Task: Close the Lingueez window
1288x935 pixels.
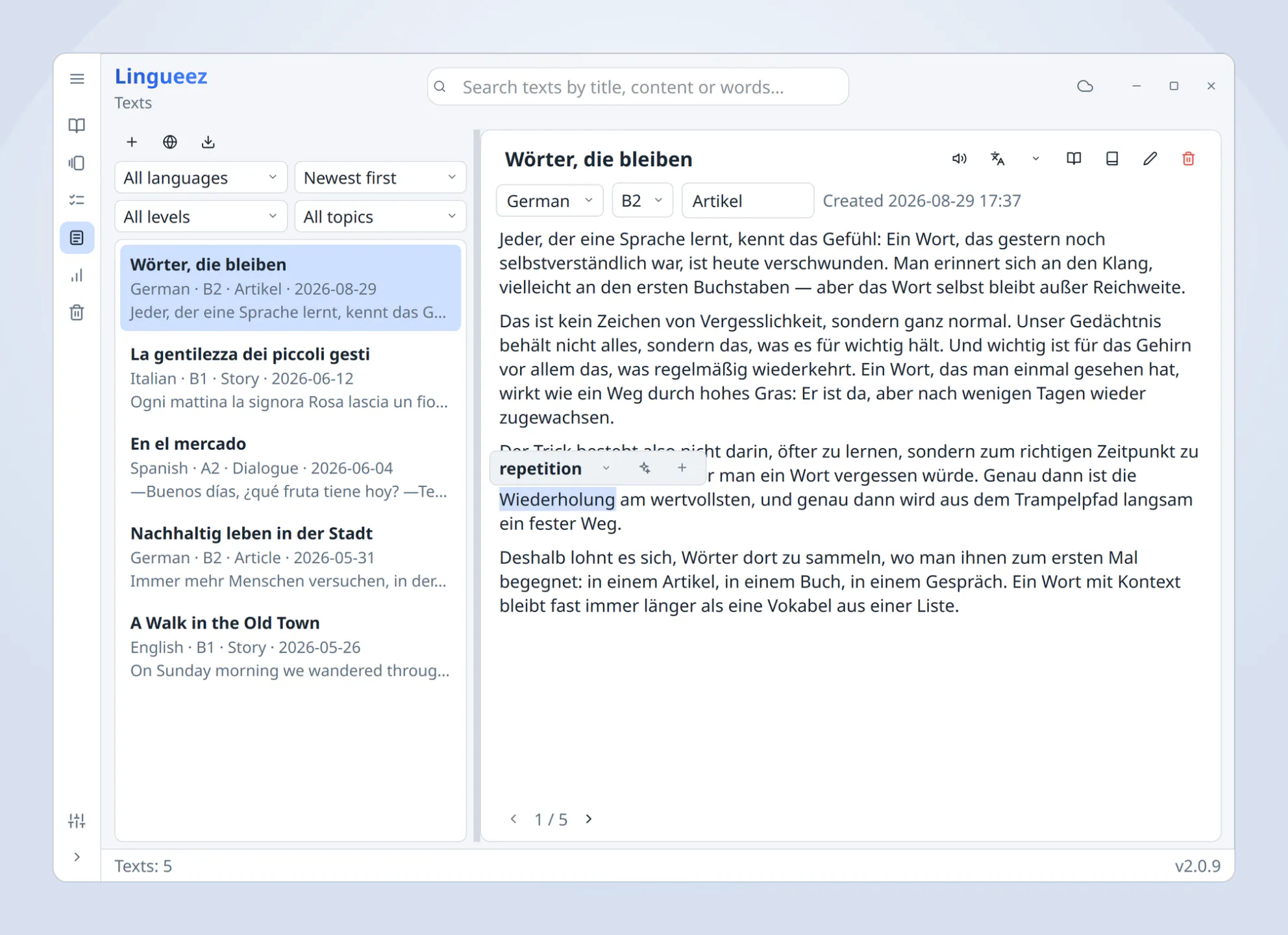Action: pos(1211,86)
